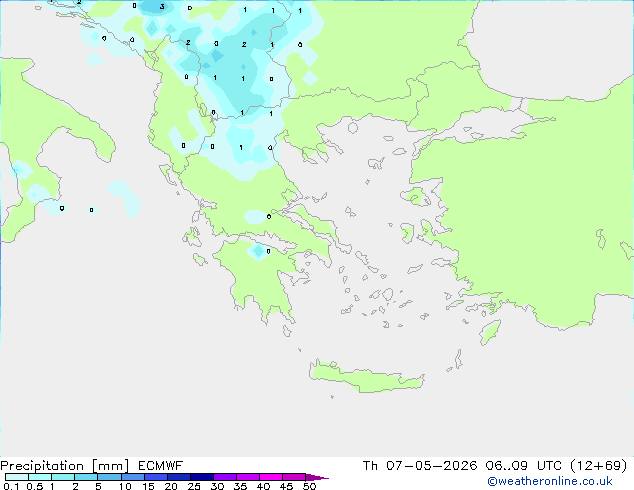The width and height of the screenshot is (634, 490).
Task: Pick the legend swatch between 5 and 10
Action: tap(109, 477)
